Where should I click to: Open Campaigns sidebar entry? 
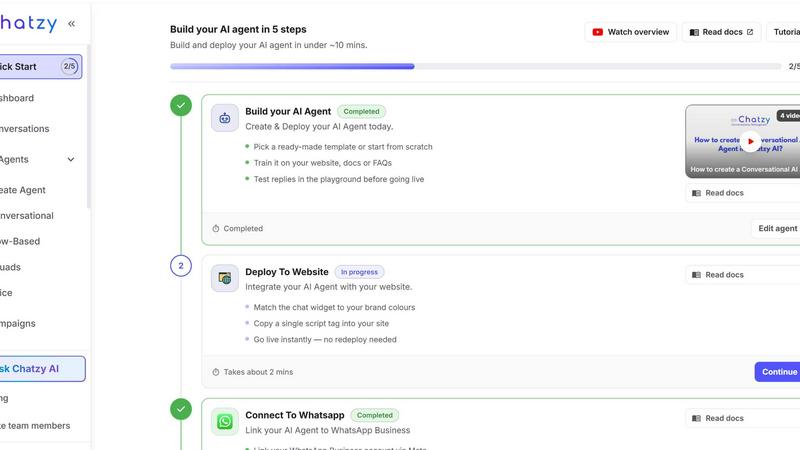(x=18, y=323)
